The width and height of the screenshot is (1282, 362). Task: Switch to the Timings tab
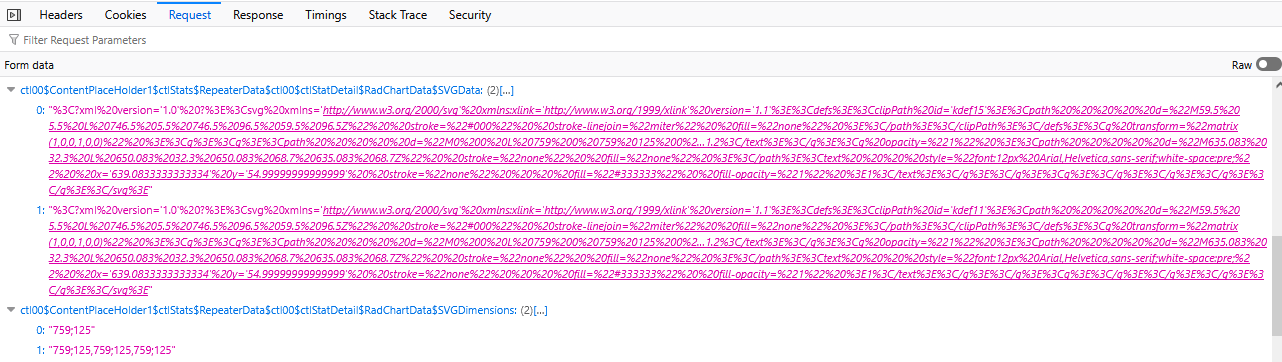(326, 15)
